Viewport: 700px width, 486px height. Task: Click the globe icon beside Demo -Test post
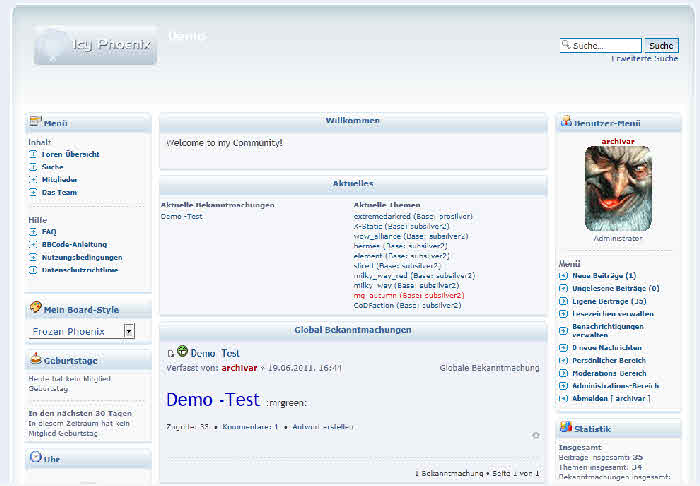coord(182,352)
